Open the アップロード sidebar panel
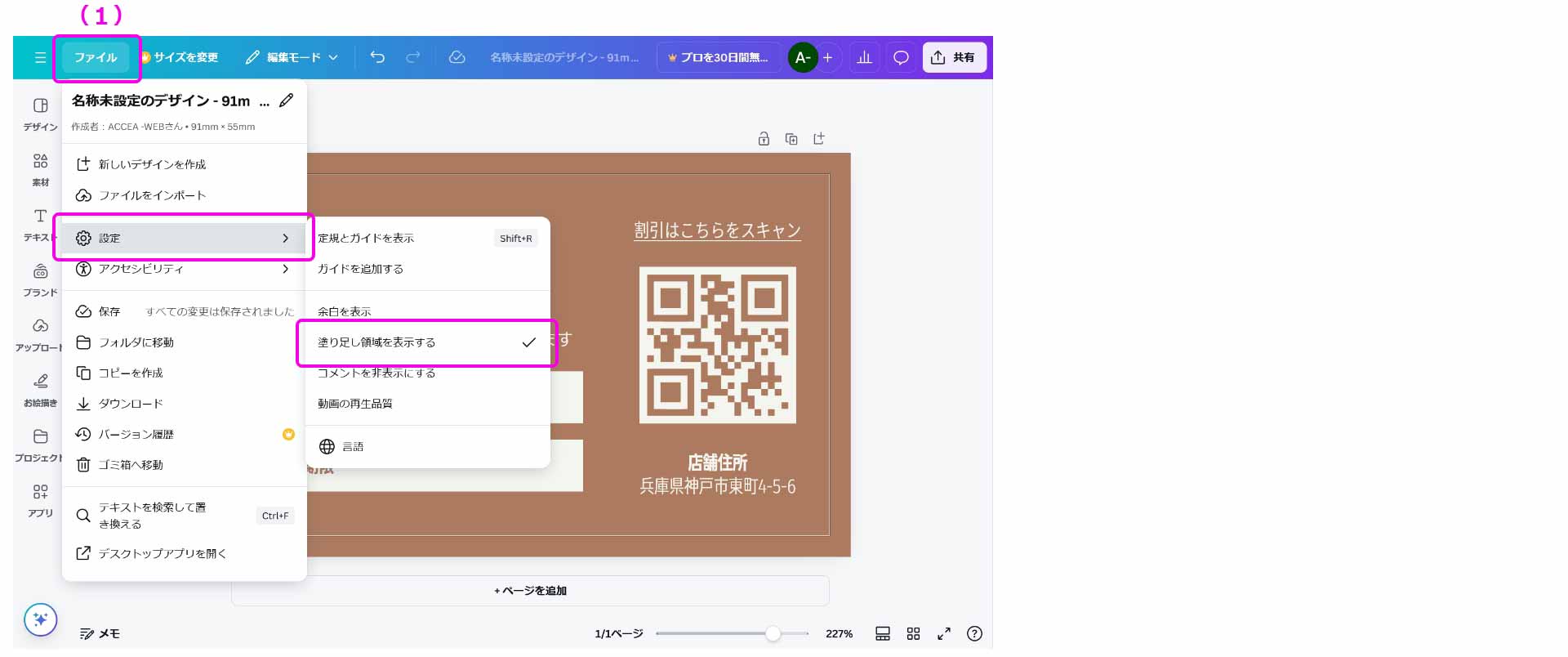 (x=40, y=335)
